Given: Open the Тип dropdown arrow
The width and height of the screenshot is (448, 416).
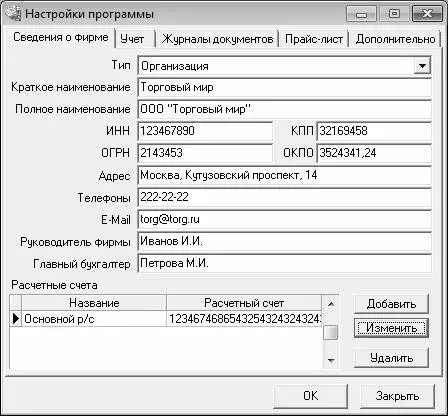Looking at the screenshot, I should pos(422,66).
